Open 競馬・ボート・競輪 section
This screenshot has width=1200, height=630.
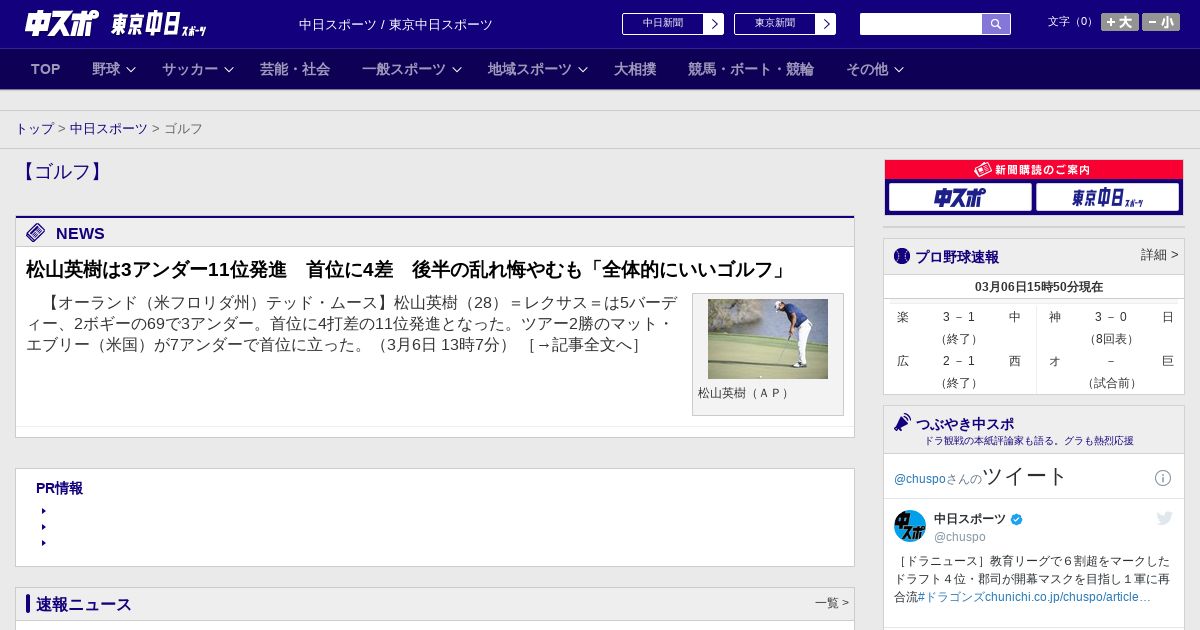(x=751, y=69)
